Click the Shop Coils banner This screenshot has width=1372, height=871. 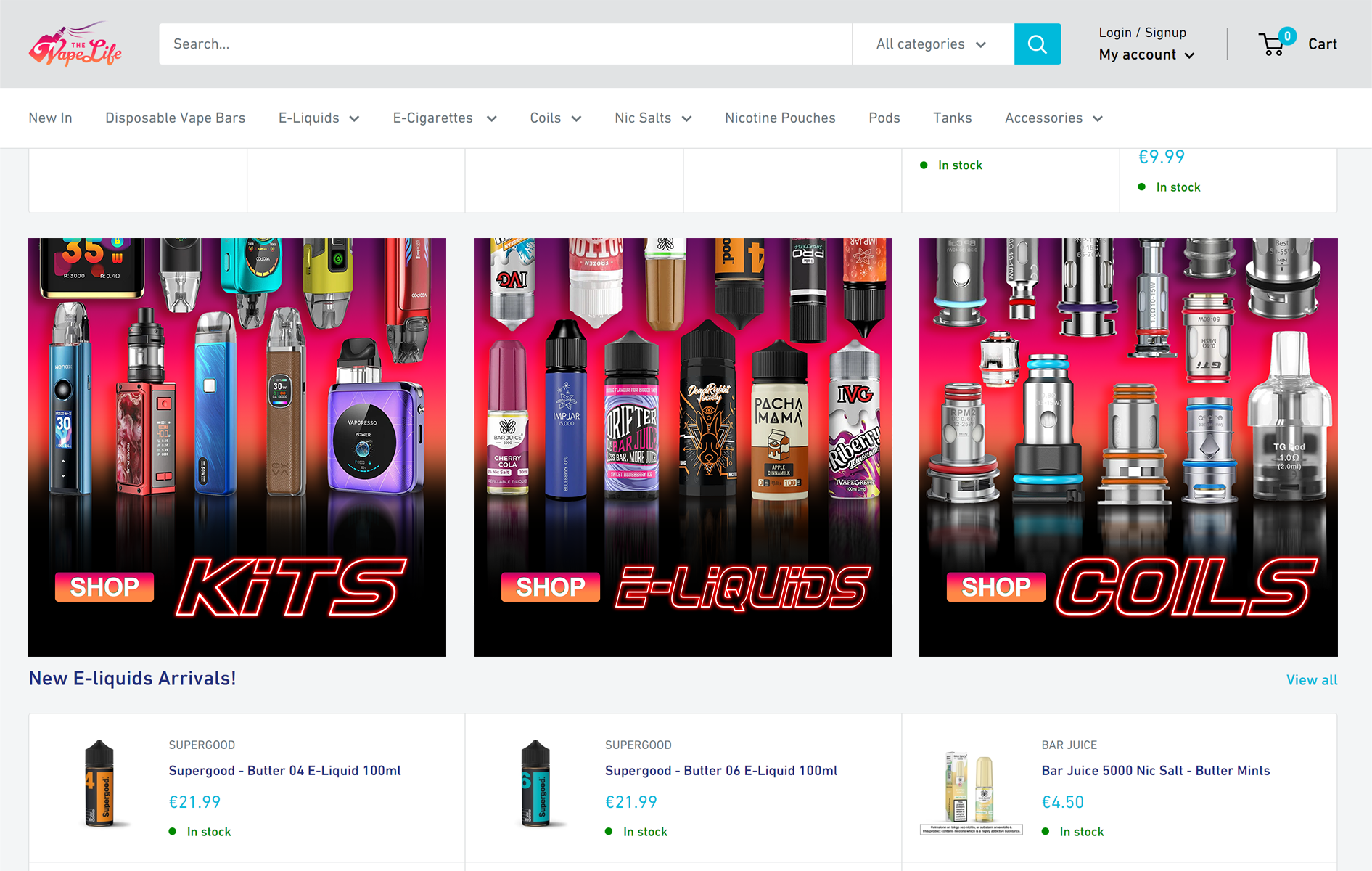(1128, 447)
